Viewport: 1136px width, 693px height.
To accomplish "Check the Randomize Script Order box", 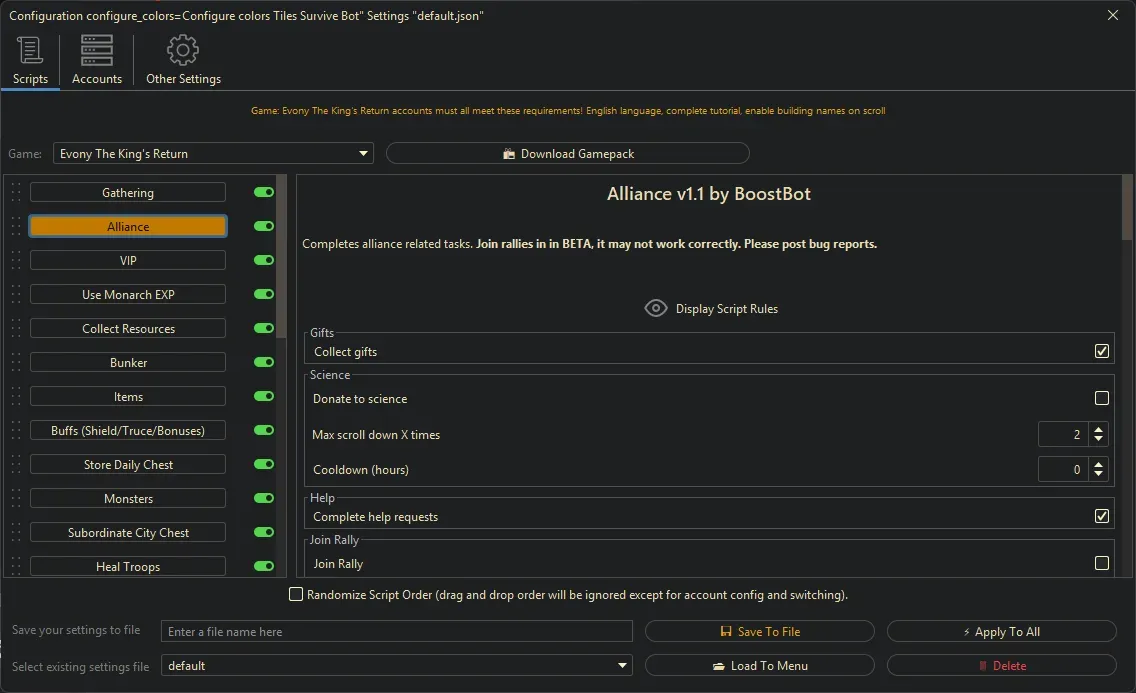I will 296,594.
